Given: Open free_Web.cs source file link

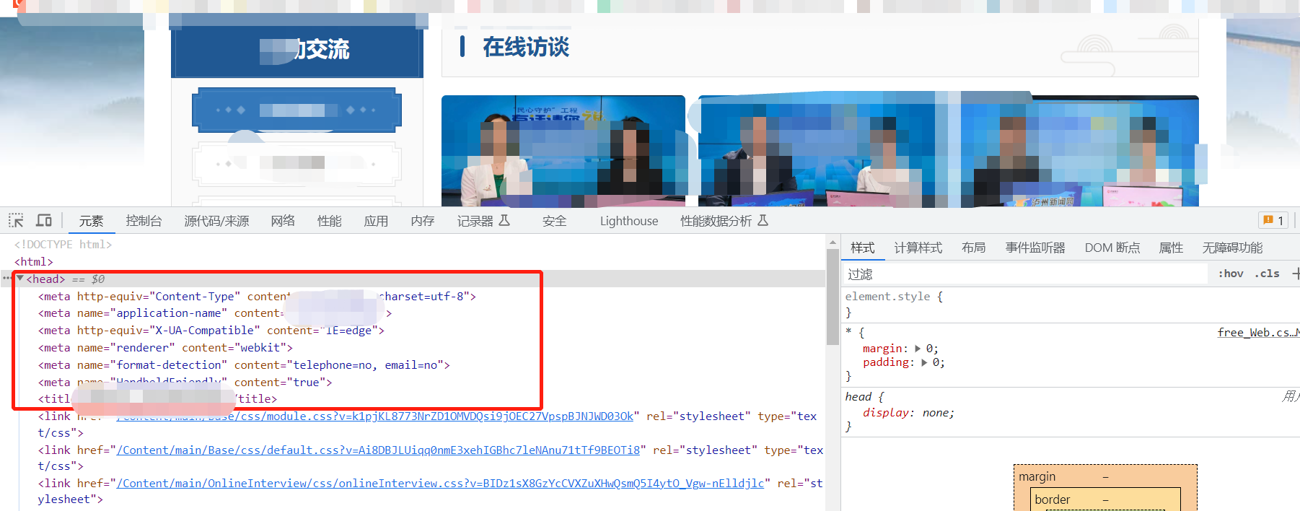Looking at the screenshot, I should click(1257, 332).
